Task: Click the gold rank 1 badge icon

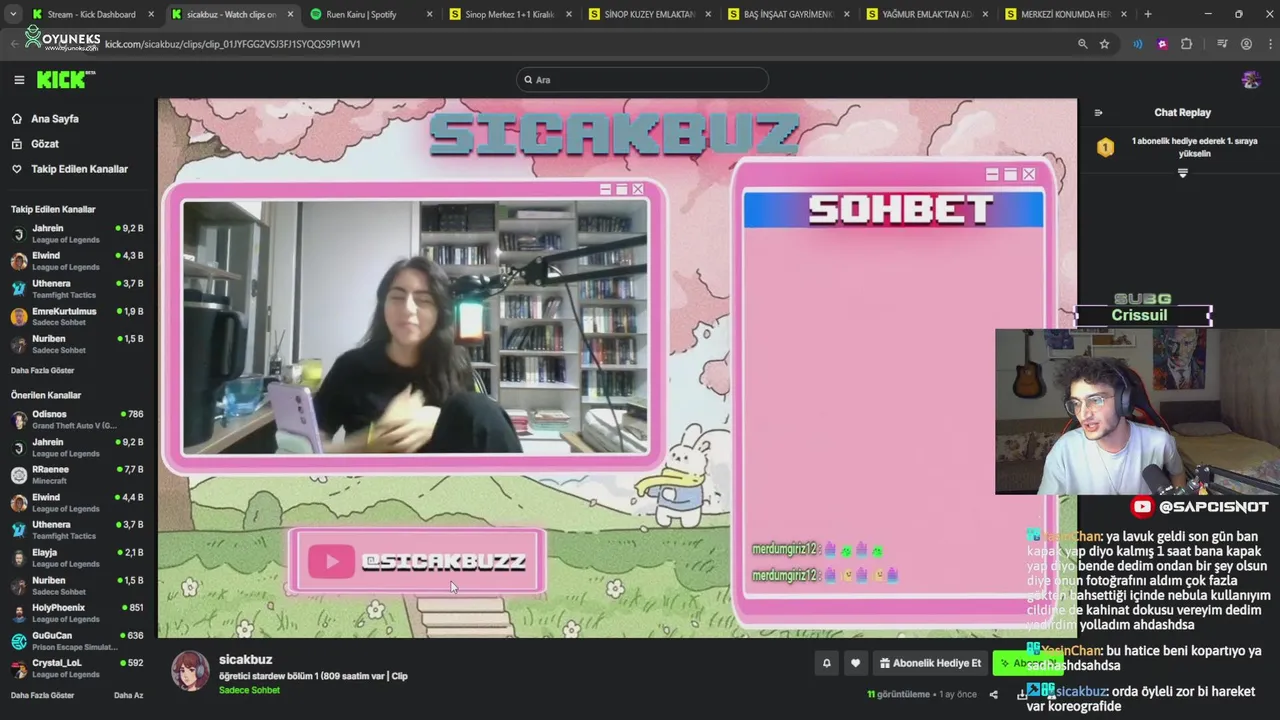Action: pos(1105,148)
